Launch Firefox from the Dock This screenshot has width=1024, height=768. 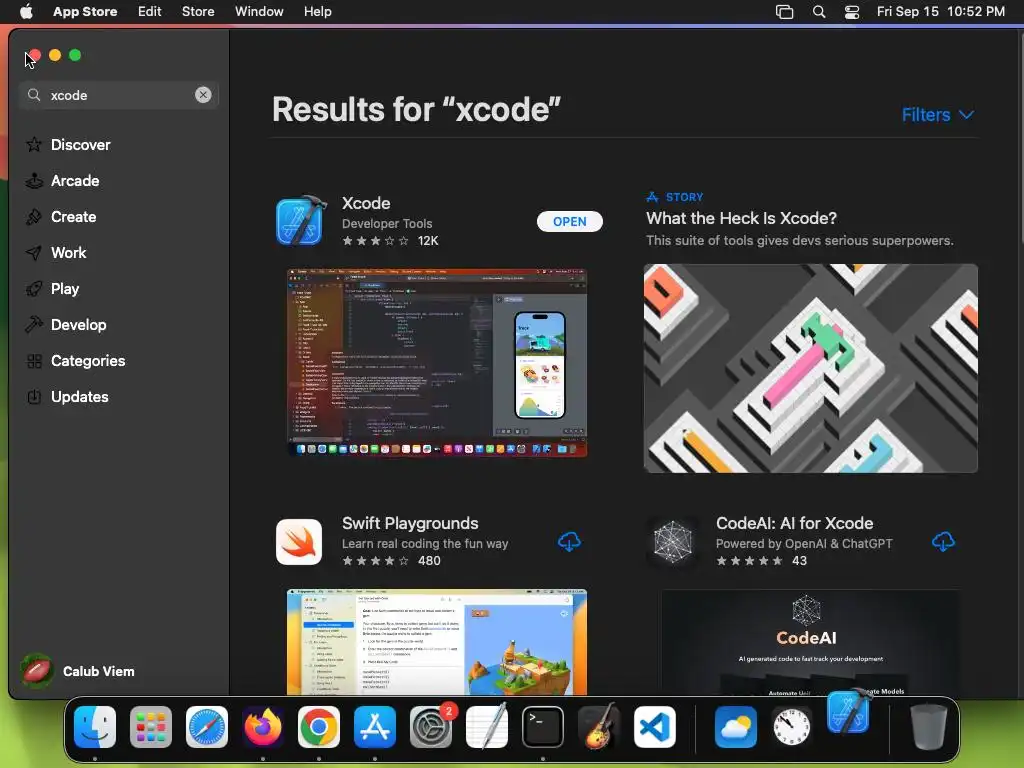pos(263,727)
